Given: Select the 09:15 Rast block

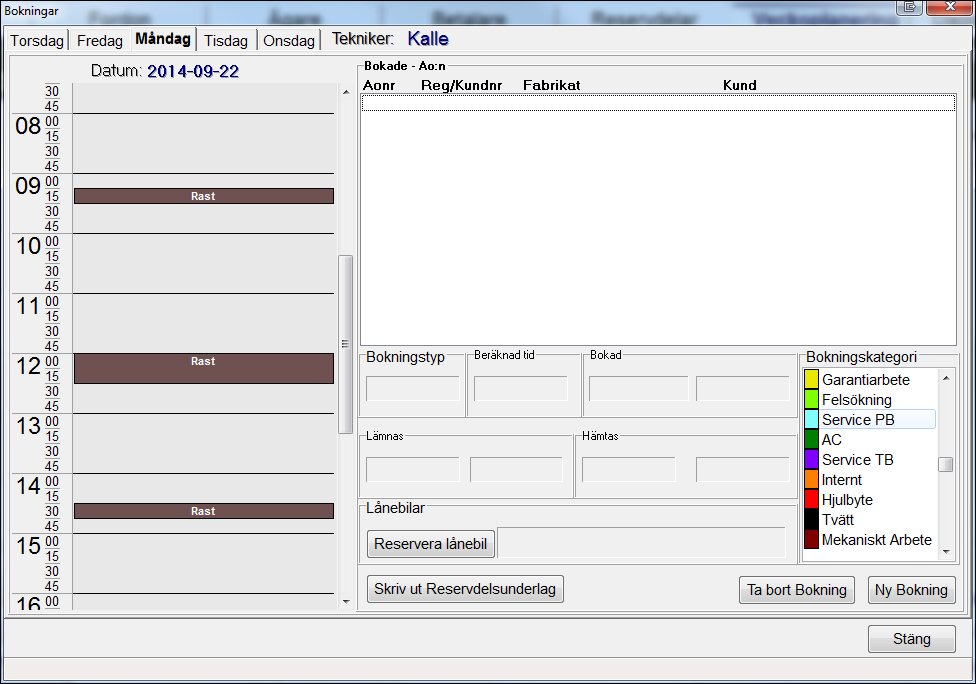Looking at the screenshot, I should [204, 196].
